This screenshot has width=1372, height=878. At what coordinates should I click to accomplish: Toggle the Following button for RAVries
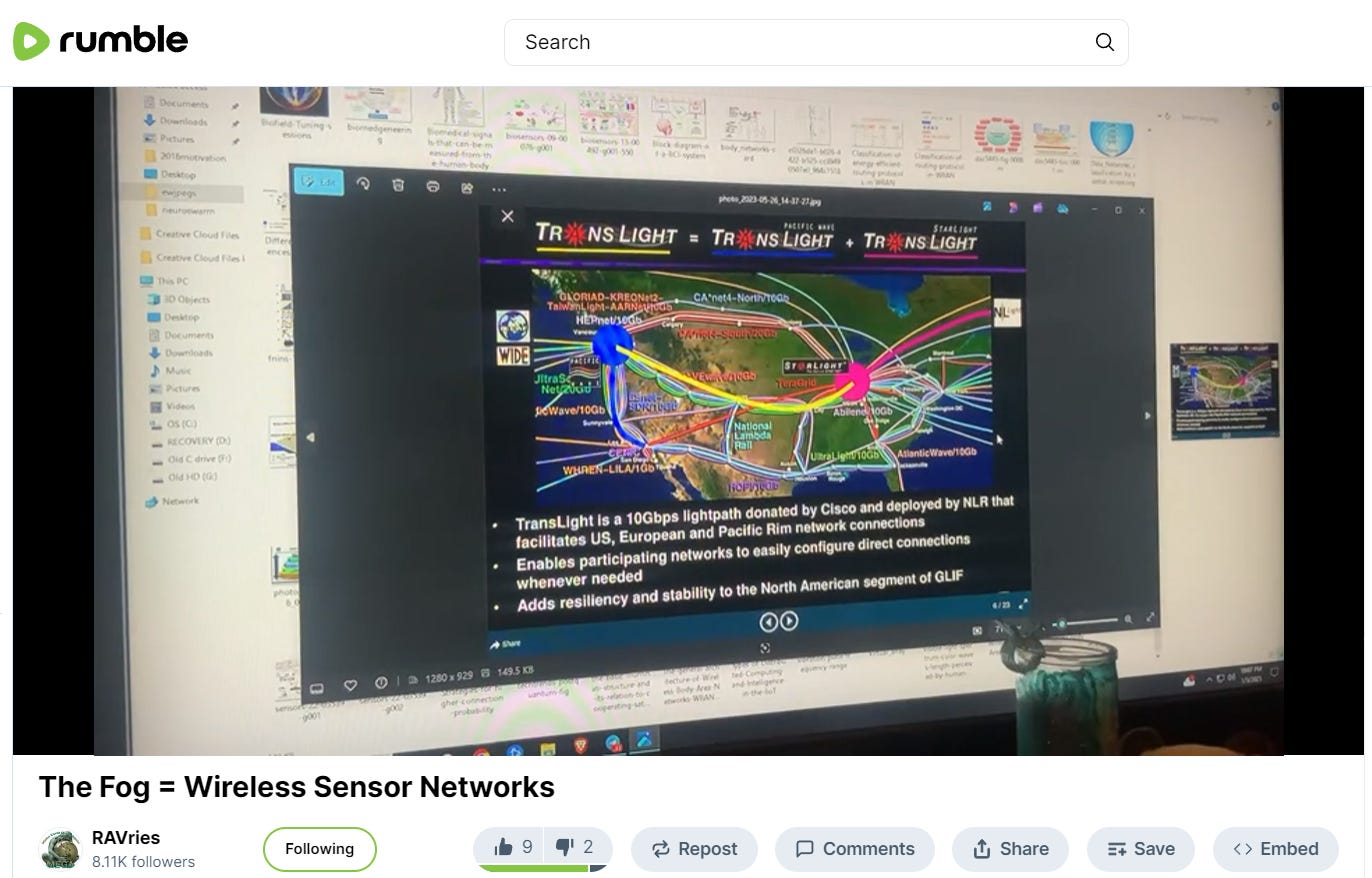click(x=319, y=849)
